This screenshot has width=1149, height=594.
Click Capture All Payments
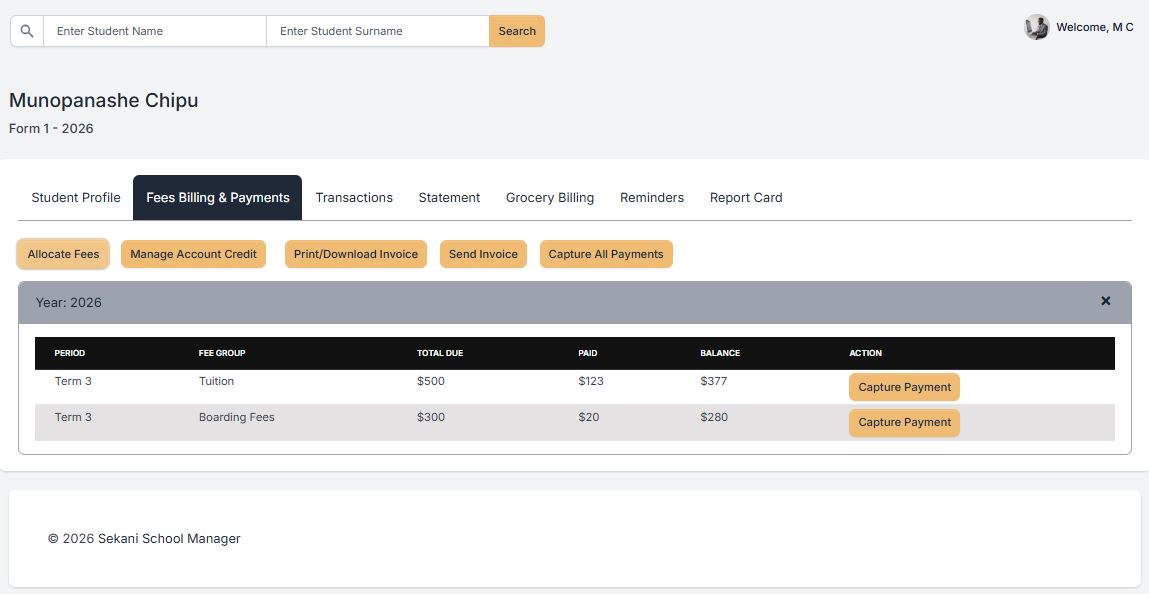(606, 254)
